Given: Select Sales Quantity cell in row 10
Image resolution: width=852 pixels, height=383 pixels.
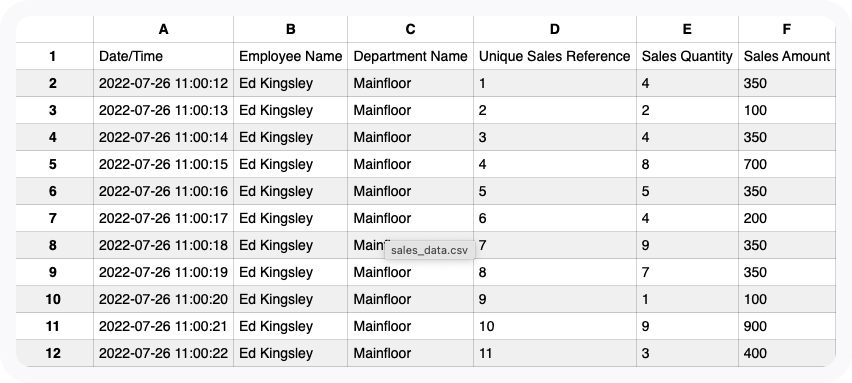Looking at the screenshot, I should (x=687, y=299).
